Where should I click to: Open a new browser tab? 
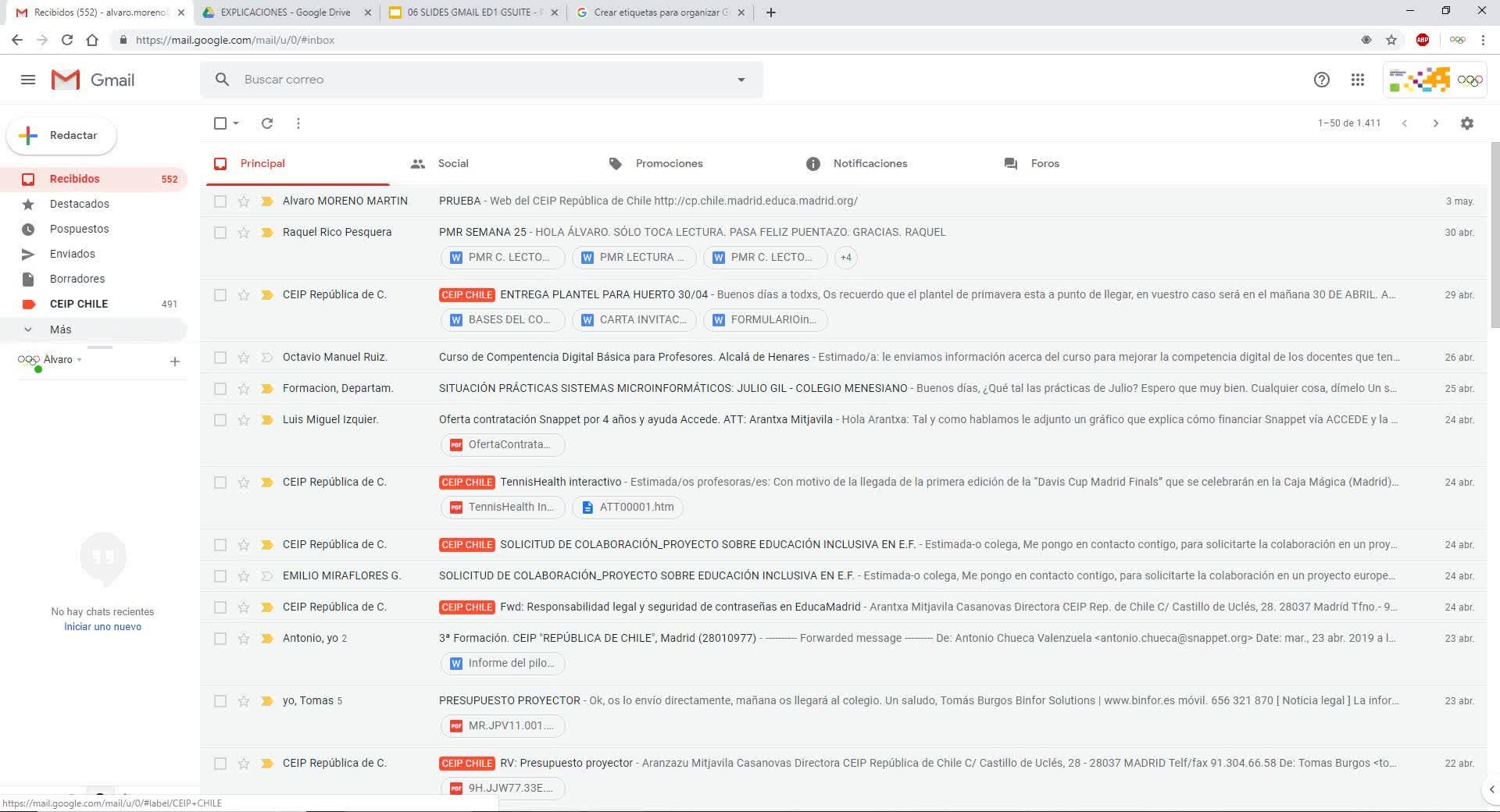point(771,12)
